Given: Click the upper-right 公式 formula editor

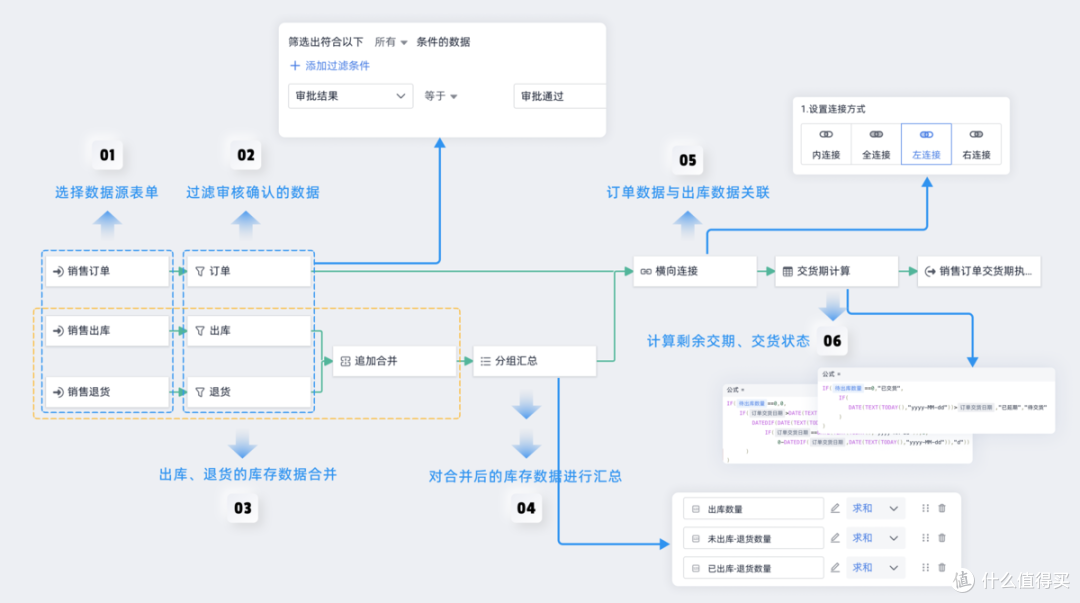Looking at the screenshot, I should (x=936, y=401).
